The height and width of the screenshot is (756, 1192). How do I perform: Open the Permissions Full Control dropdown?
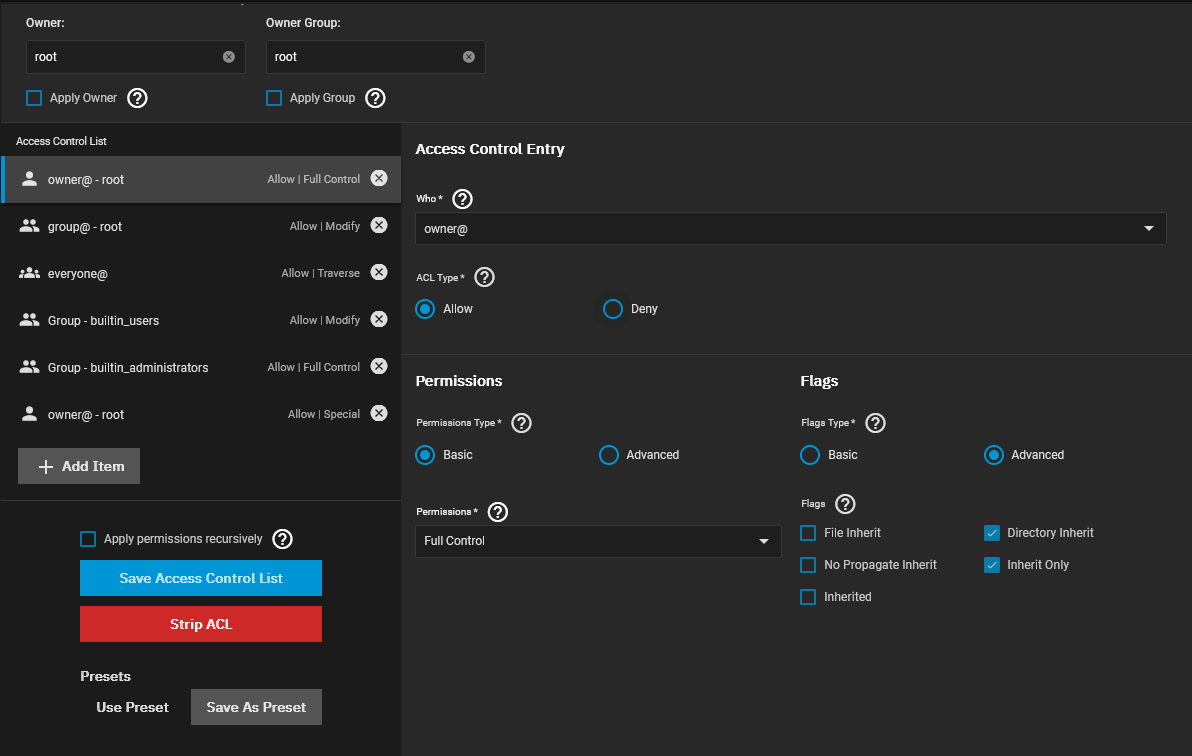click(x=598, y=541)
